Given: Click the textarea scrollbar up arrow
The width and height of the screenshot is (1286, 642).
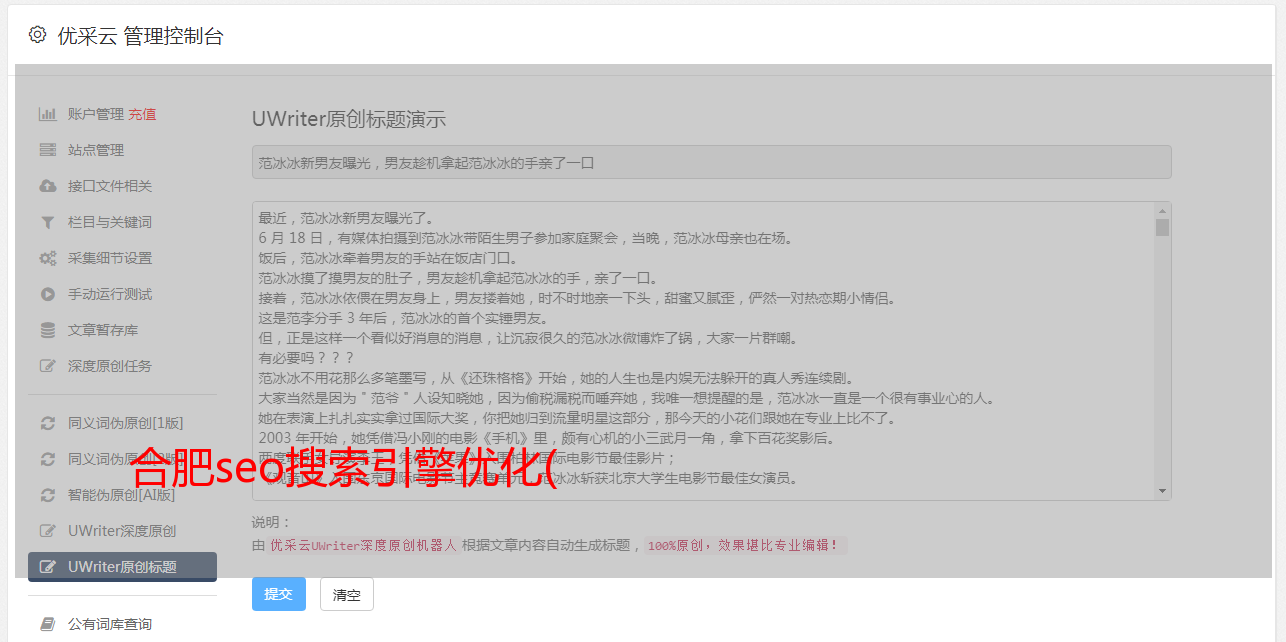Looking at the screenshot, I should pos(1162,211).
